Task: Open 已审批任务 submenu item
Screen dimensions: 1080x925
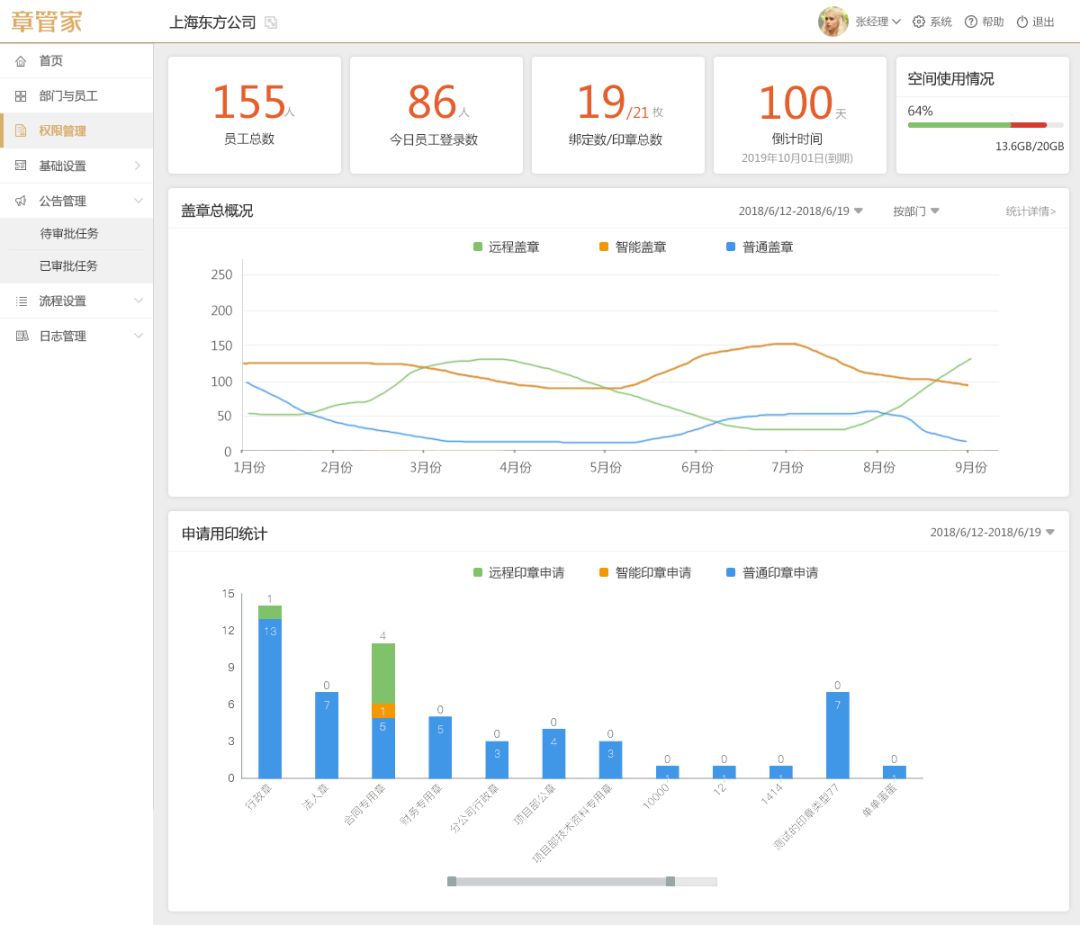Action: pos(76,267)
